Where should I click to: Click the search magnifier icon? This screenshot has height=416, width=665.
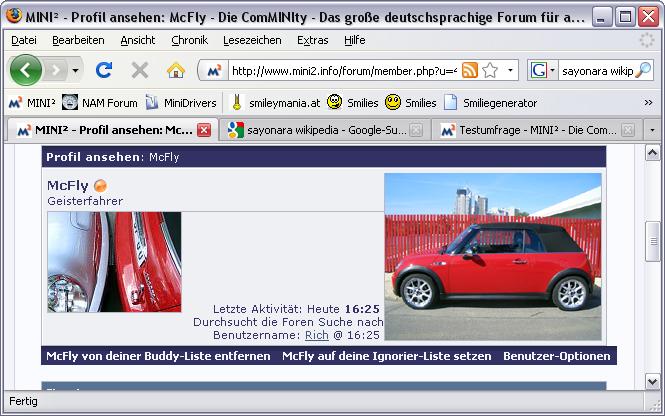click(x=643, y=71)
